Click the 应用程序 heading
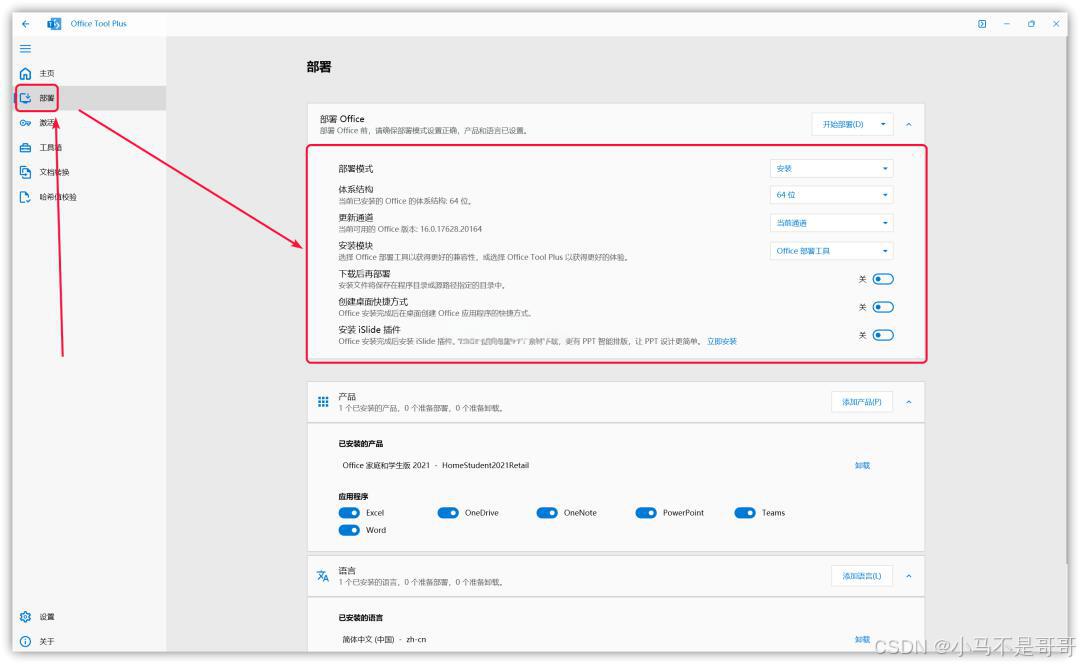The width and height of the screenshot is (1080, 664). tap(353, 497)
